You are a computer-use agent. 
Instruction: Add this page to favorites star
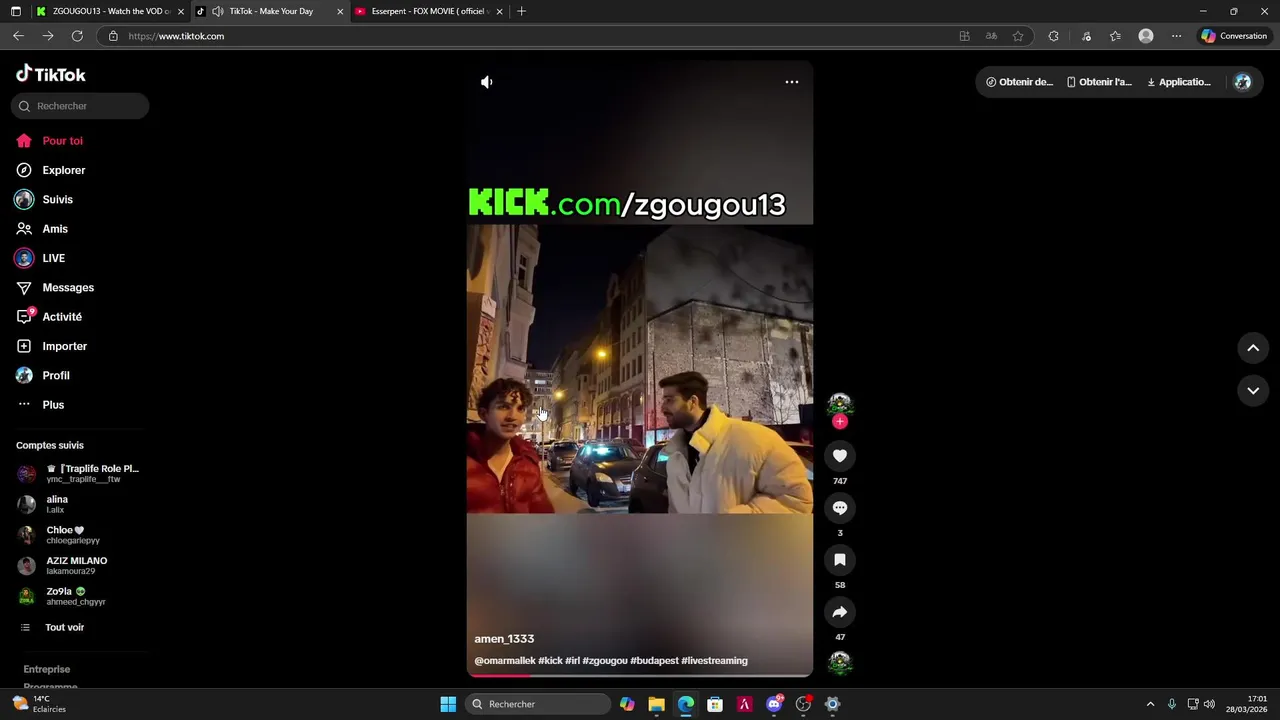point(1018,36)
